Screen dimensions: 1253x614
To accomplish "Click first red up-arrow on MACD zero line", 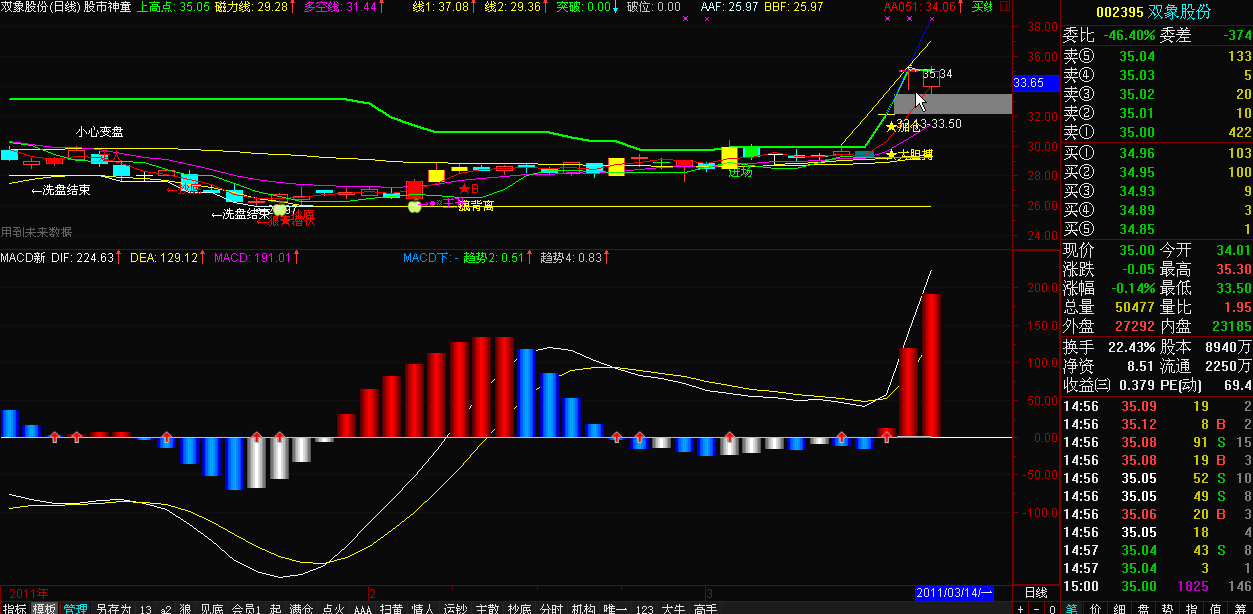I will tap(55, 437).
